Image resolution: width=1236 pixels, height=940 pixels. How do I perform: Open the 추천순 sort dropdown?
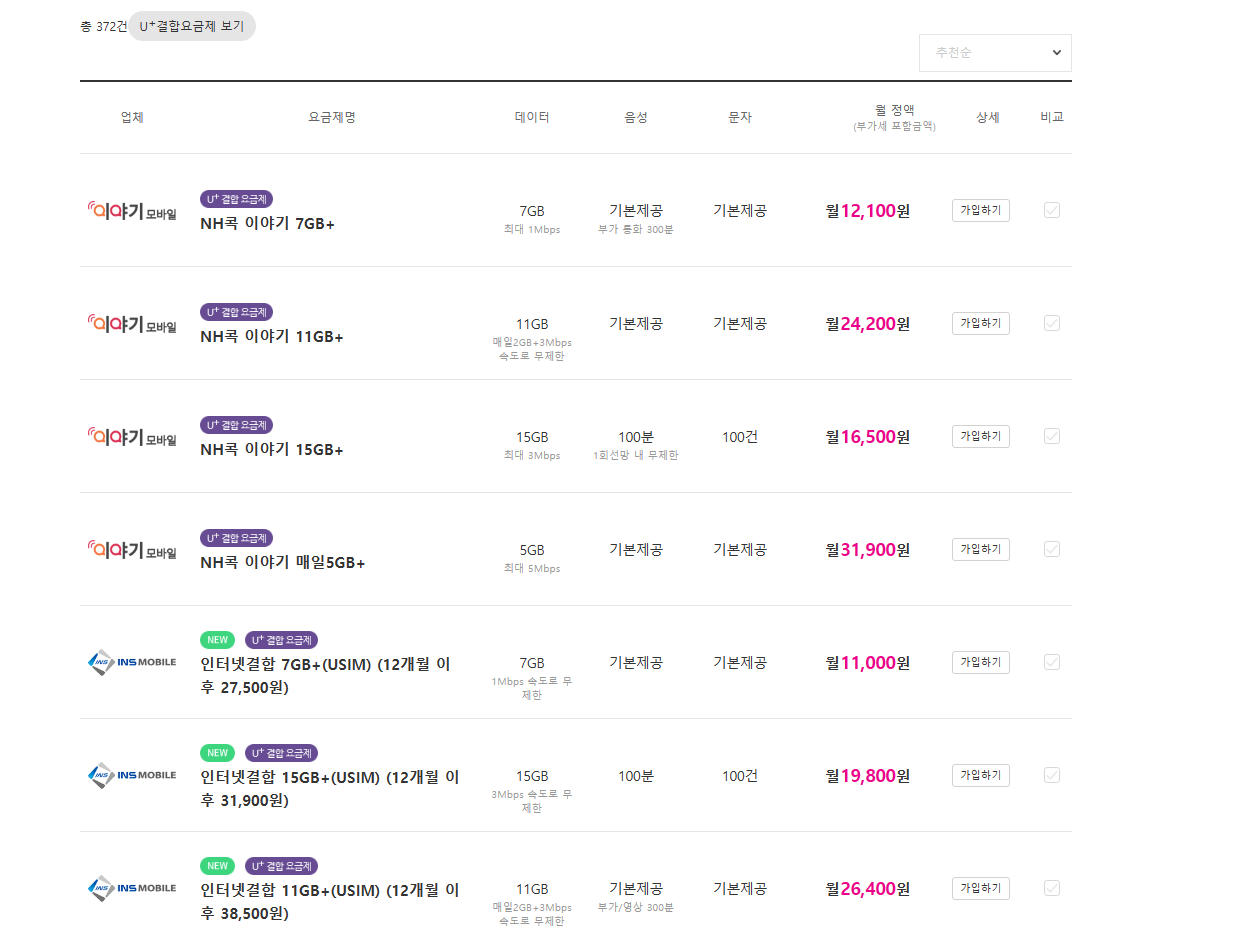click(x=995, y=53)
